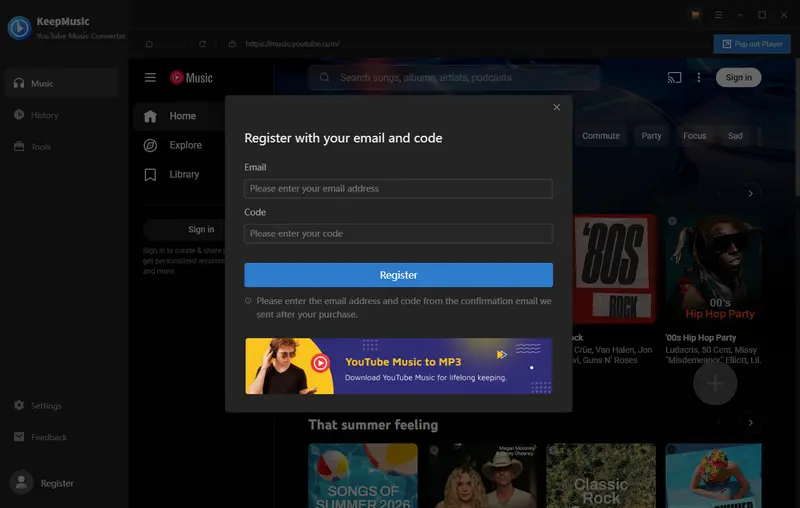Viewport: 800px width, 508px height.
Task: Click the YouTube Music logo
Action: (x=191, y=78)
